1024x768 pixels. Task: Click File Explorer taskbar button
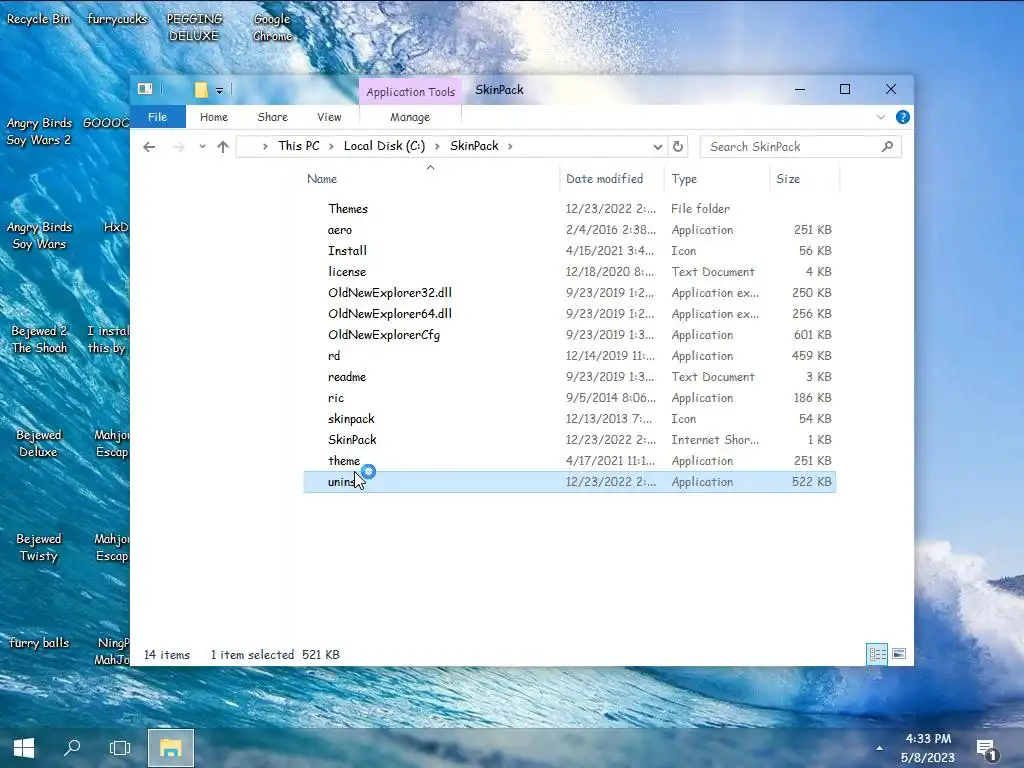(x=170, y=748)
